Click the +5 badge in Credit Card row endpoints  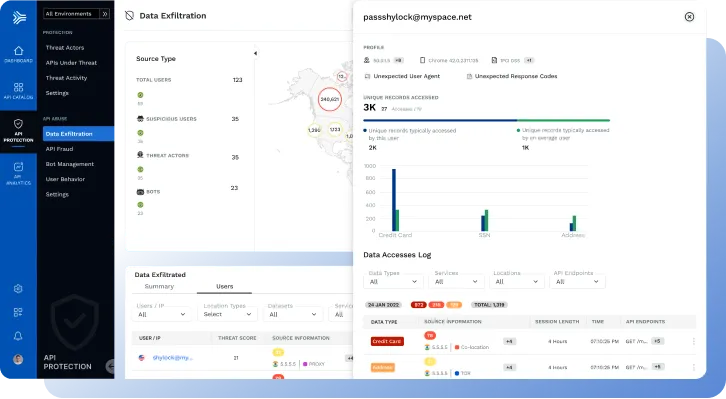[x=657, y=341]
